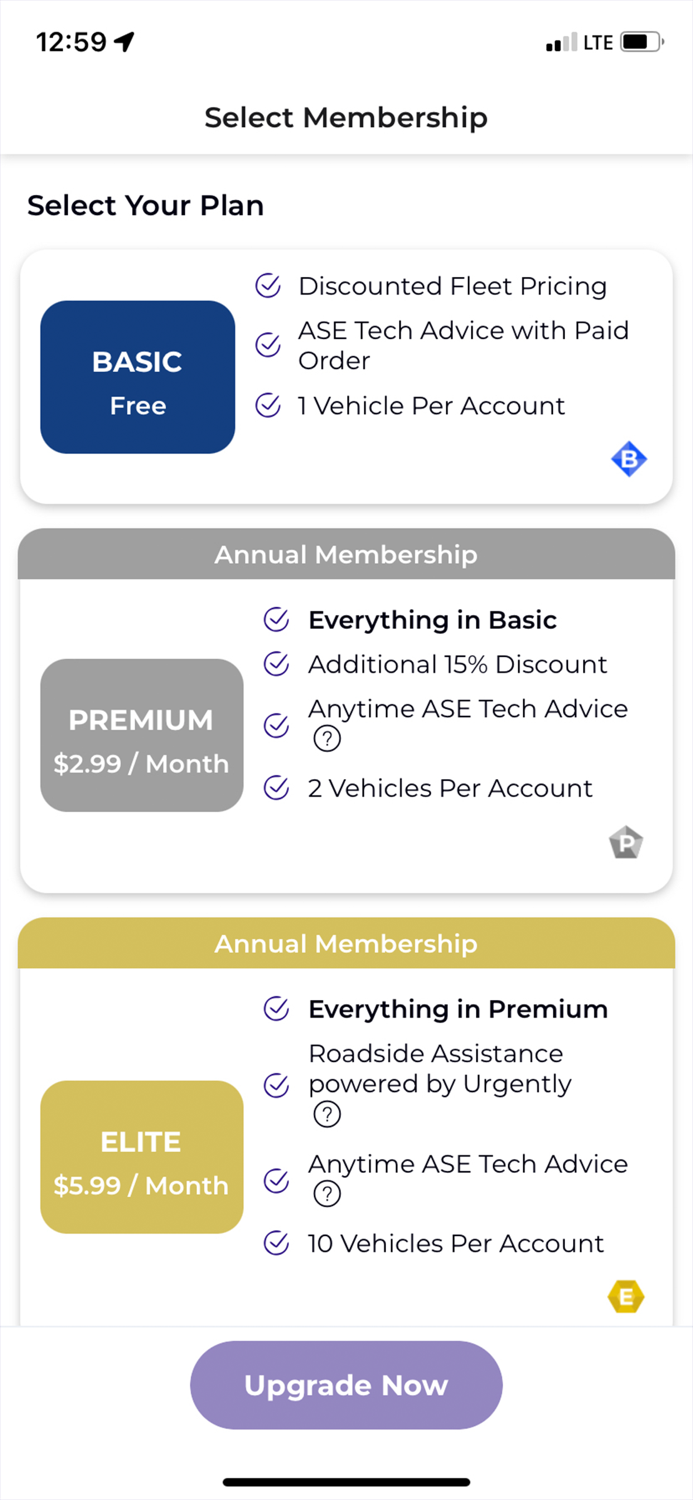The height and width of the screenshot is (1500, 693).
Task: Open help for Premium Anytime ASE Tech Advice
Action: click(x=327, y=739)
